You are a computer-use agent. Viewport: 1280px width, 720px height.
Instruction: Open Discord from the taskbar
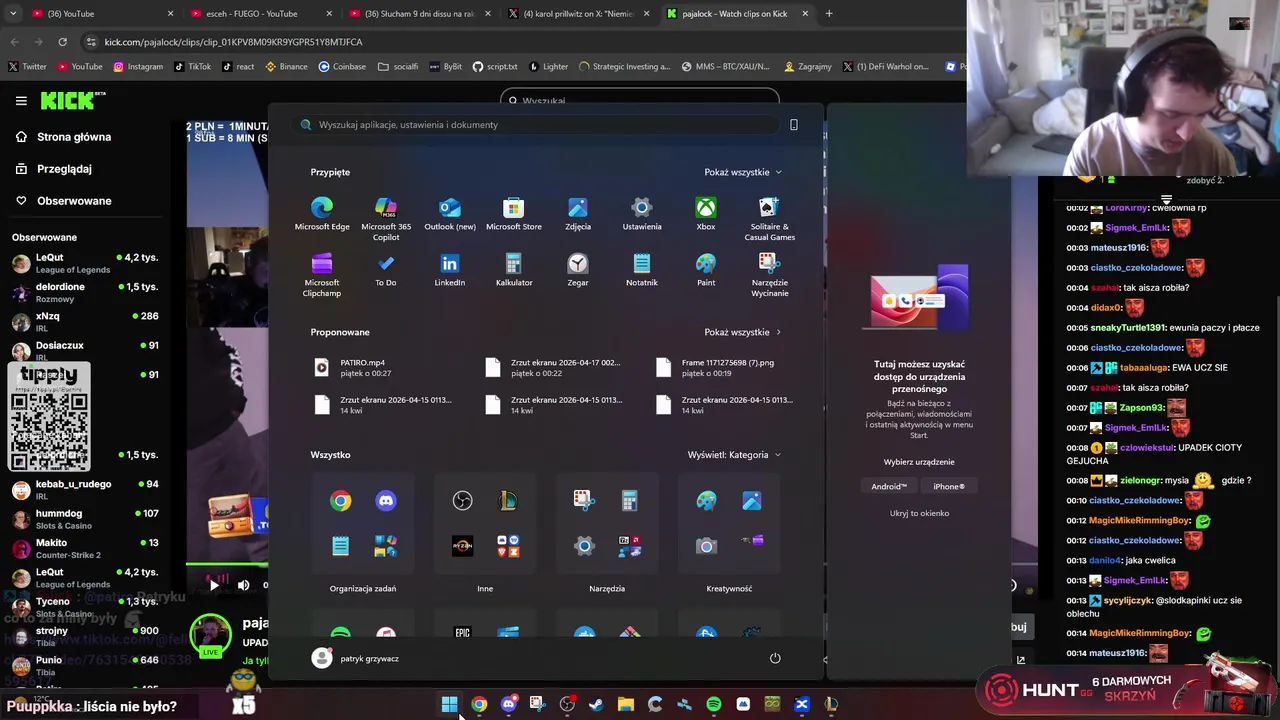pos(508,705)
